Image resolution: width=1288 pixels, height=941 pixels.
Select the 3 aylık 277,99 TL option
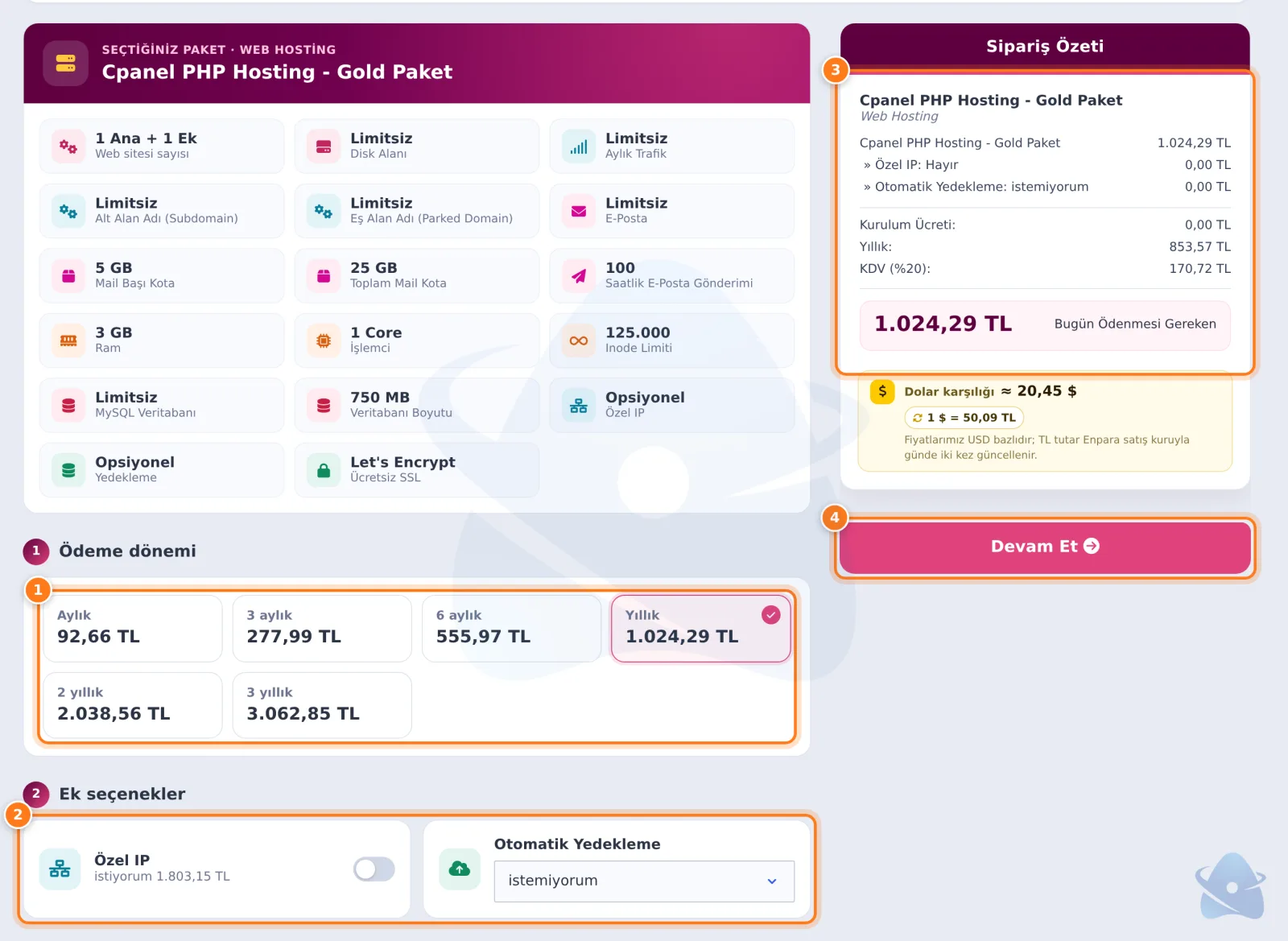click(322, 628)
